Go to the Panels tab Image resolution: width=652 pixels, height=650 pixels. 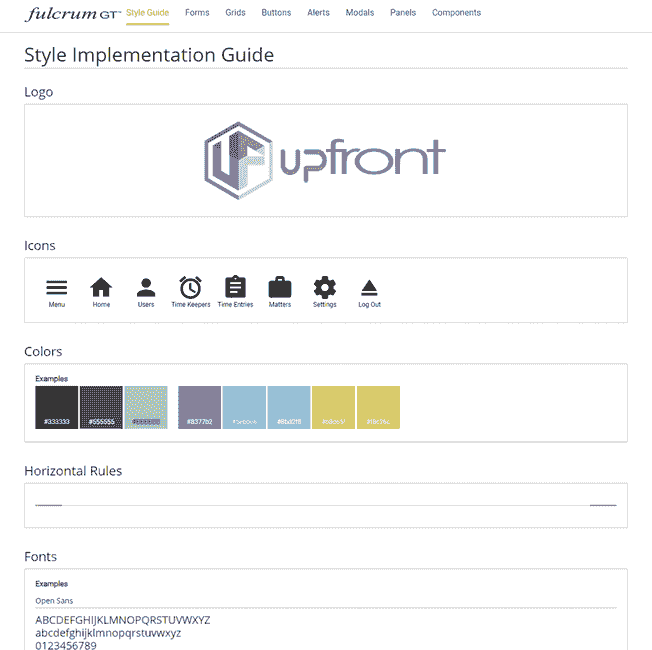[403, 13]
